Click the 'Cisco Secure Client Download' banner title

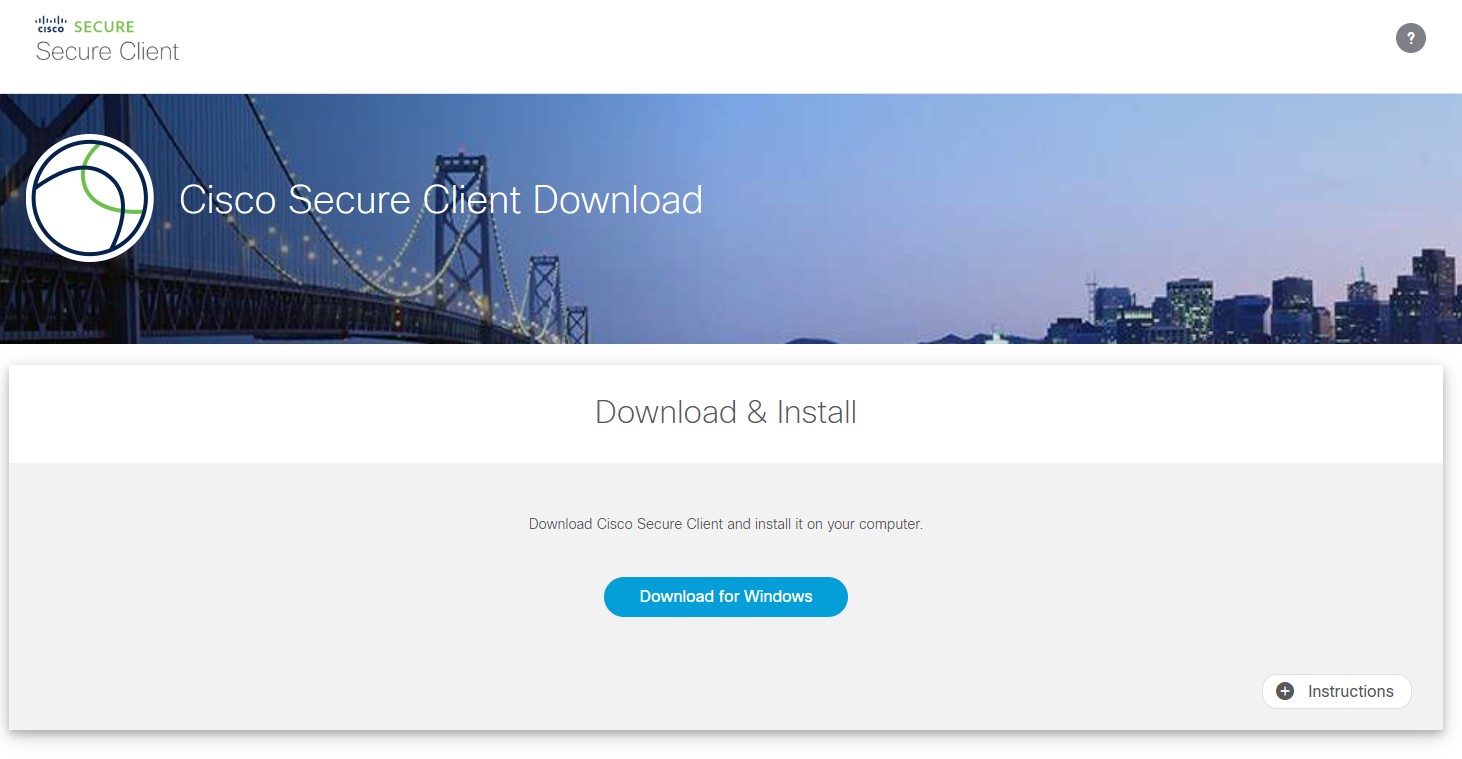click(x=440, y=200)
